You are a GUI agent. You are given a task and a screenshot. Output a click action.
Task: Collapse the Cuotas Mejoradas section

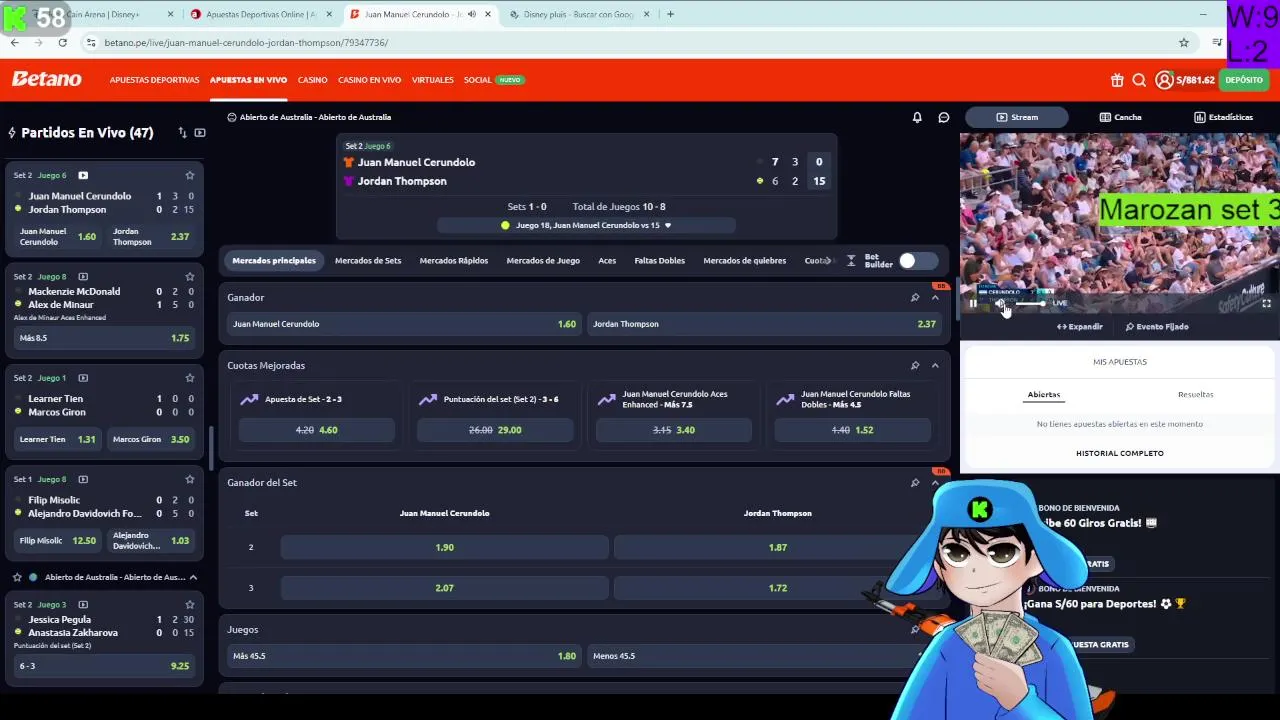935,365
